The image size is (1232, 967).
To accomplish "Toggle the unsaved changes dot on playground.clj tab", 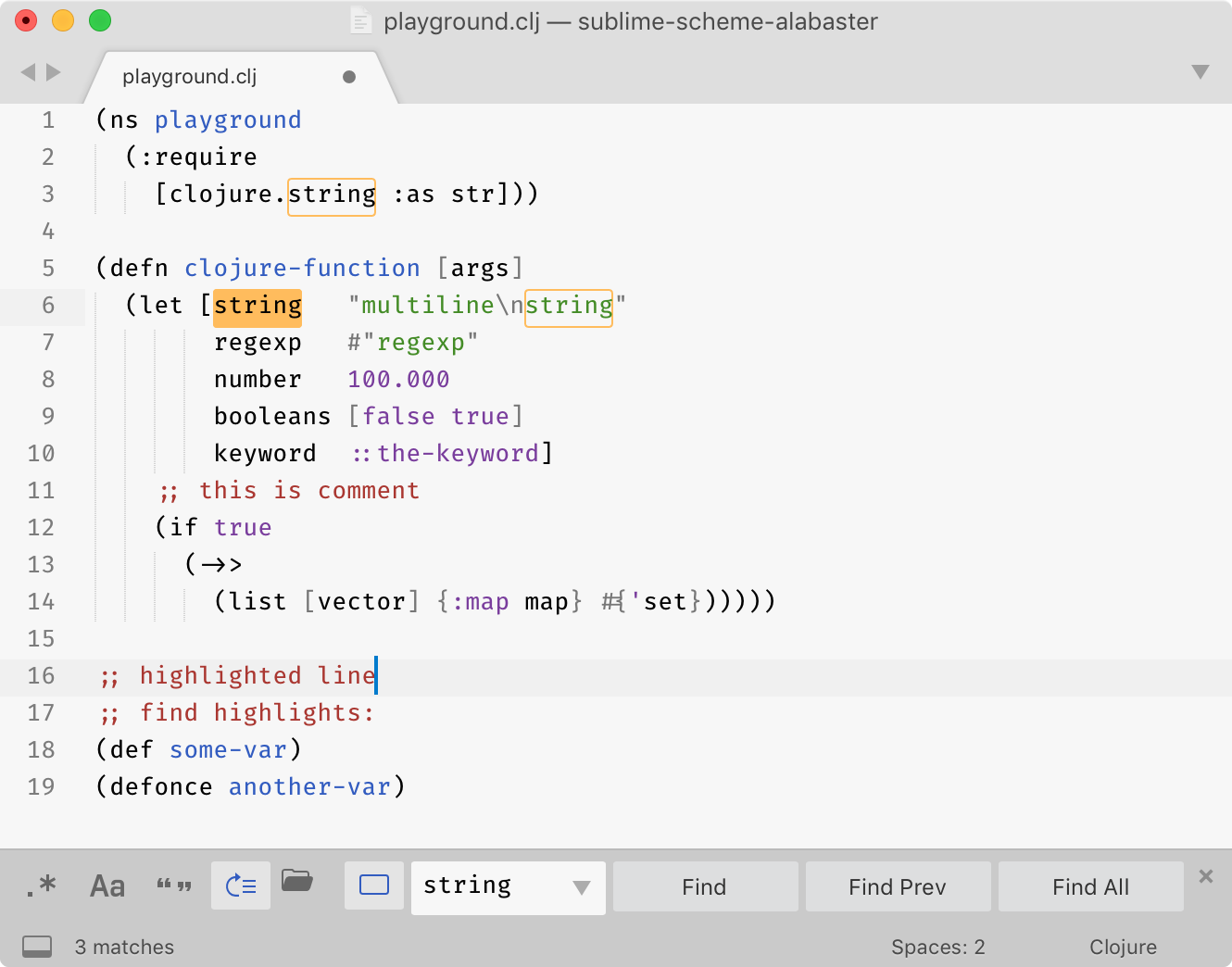I will point(349,78).
